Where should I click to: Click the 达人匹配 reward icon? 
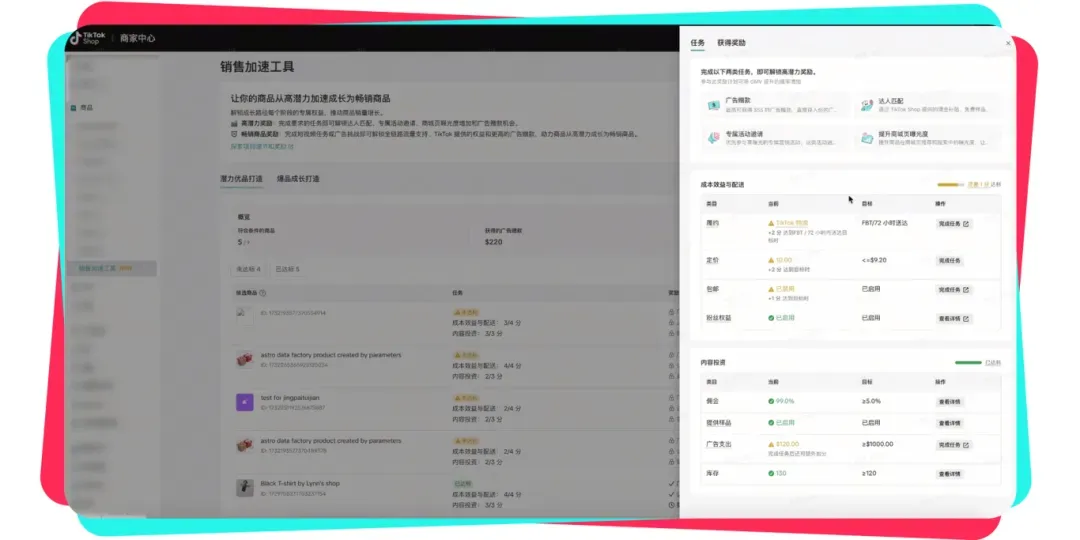coord(866,105)
